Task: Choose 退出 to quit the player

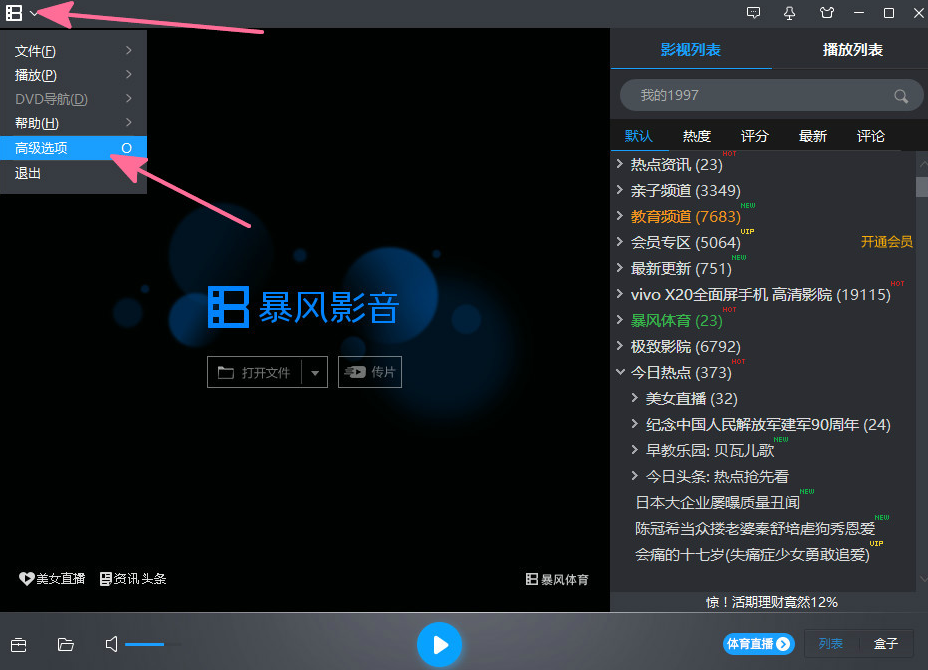Action: [x=73, y=173]
